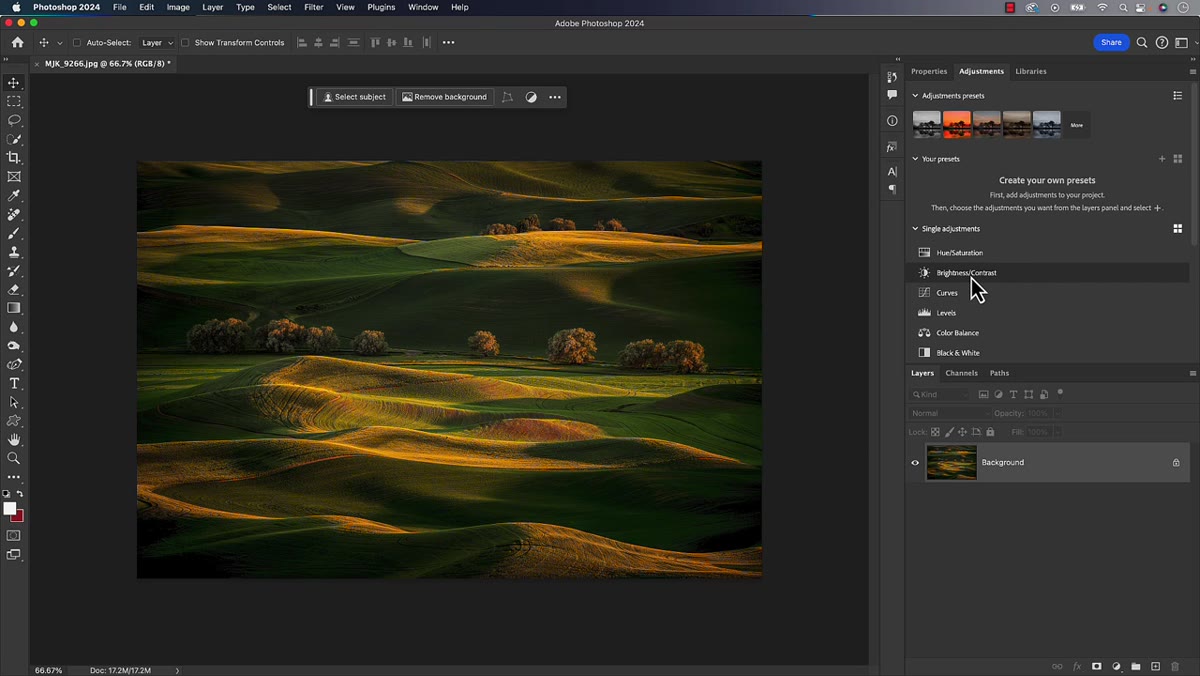Select the Clone Stamp tool
1200x676 pixels.
tap(14, 252)
